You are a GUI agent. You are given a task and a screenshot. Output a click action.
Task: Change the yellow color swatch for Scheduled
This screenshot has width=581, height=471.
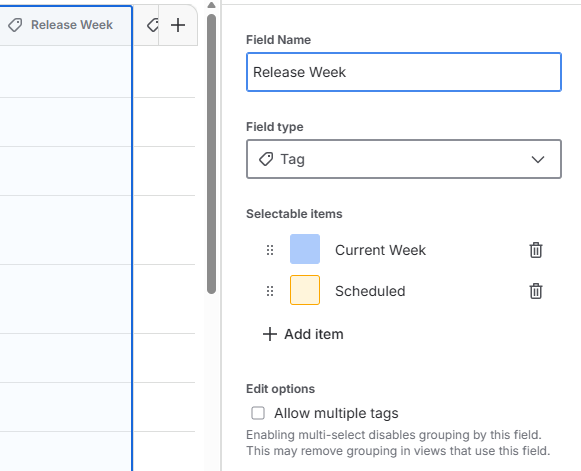[305, 290]
